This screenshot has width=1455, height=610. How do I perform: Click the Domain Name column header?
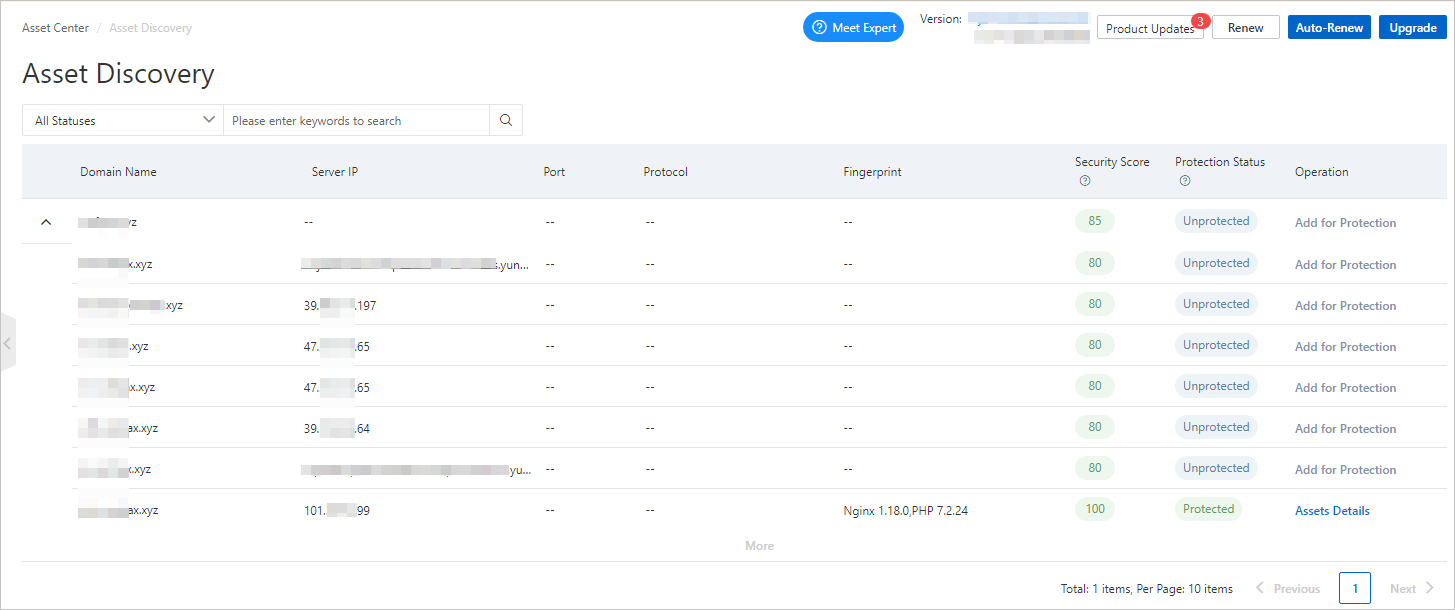[x=118, y=171]
